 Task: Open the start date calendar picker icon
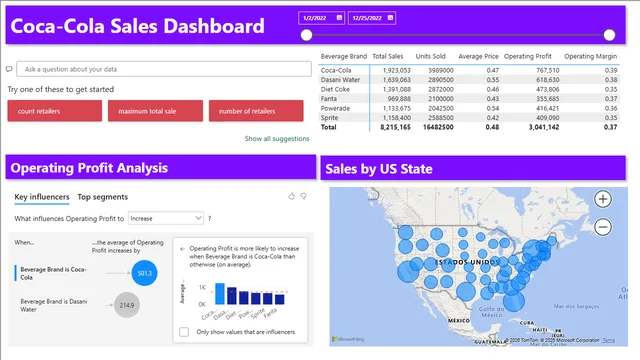point(339,18)
